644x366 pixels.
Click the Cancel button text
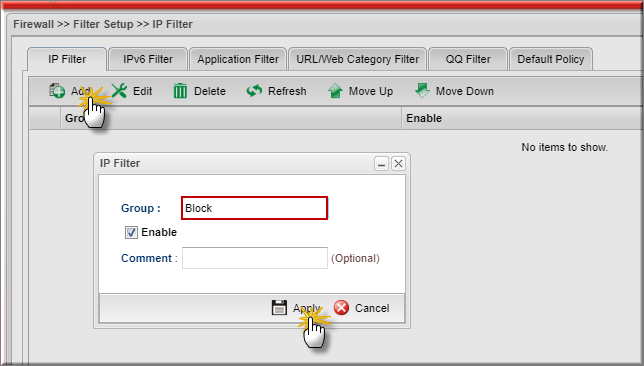point(372,308)
